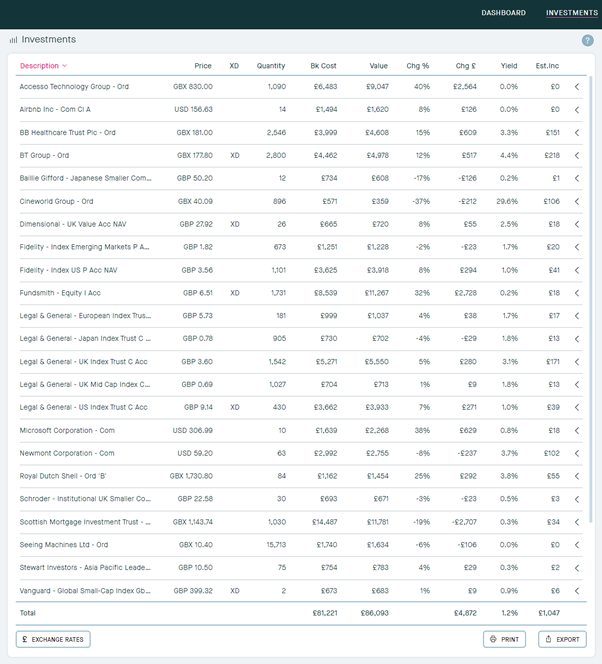Click the Investments bar chart icon
602x664 pixels.
pyautogui.click(x=13, y=40)
